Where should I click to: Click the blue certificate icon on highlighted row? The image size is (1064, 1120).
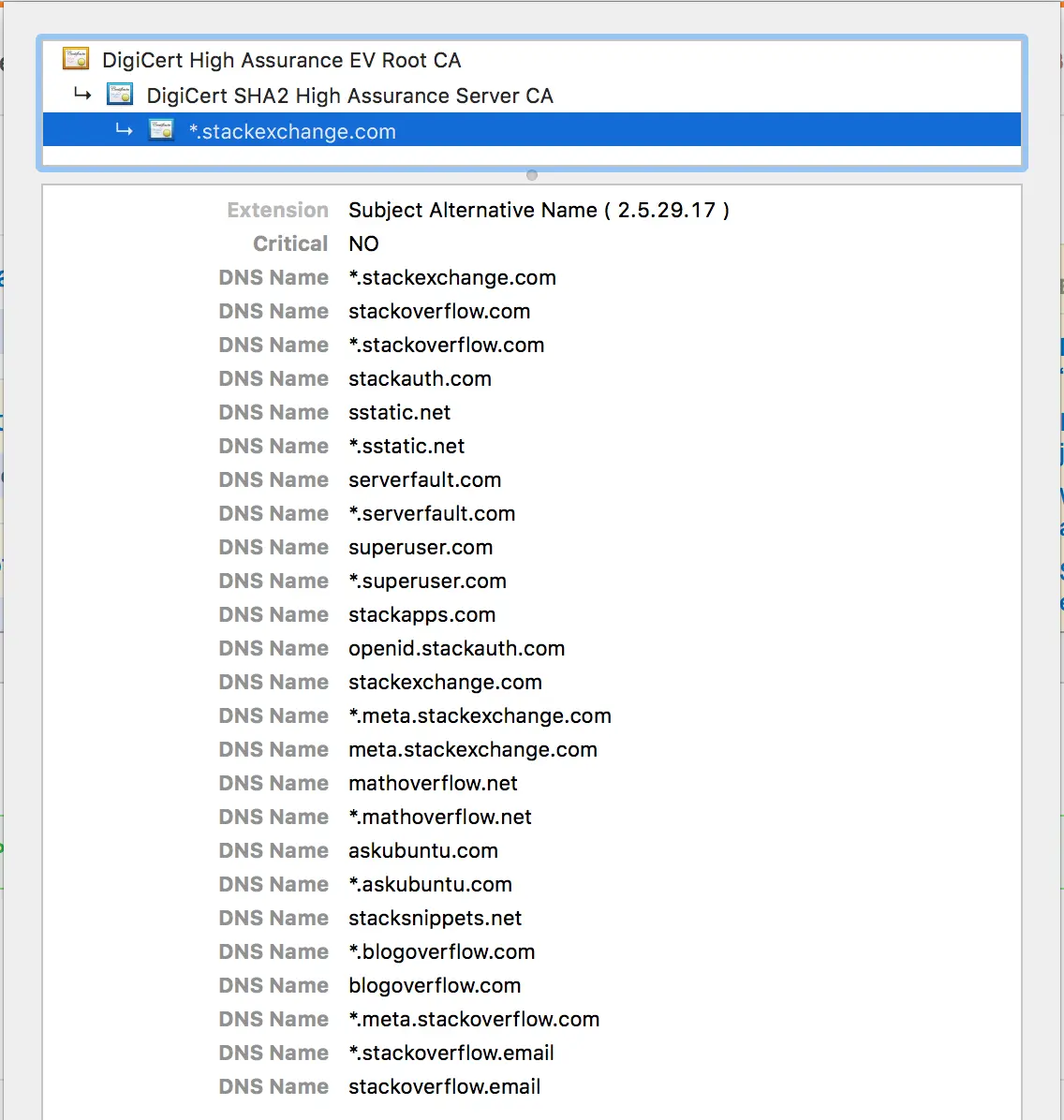click(x=161, y=130)
